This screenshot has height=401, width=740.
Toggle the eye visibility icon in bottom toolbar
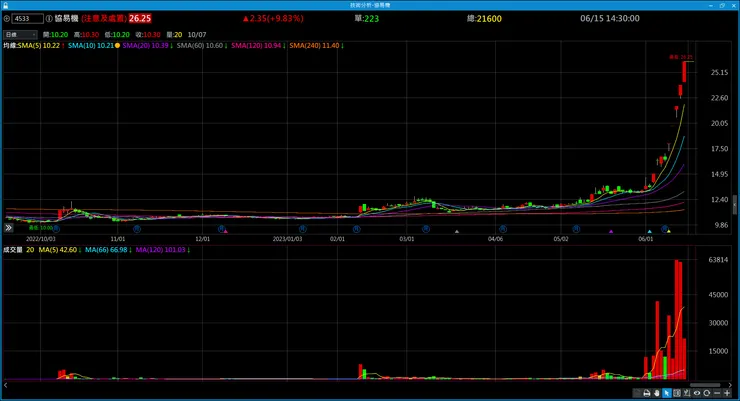[697, 393]
